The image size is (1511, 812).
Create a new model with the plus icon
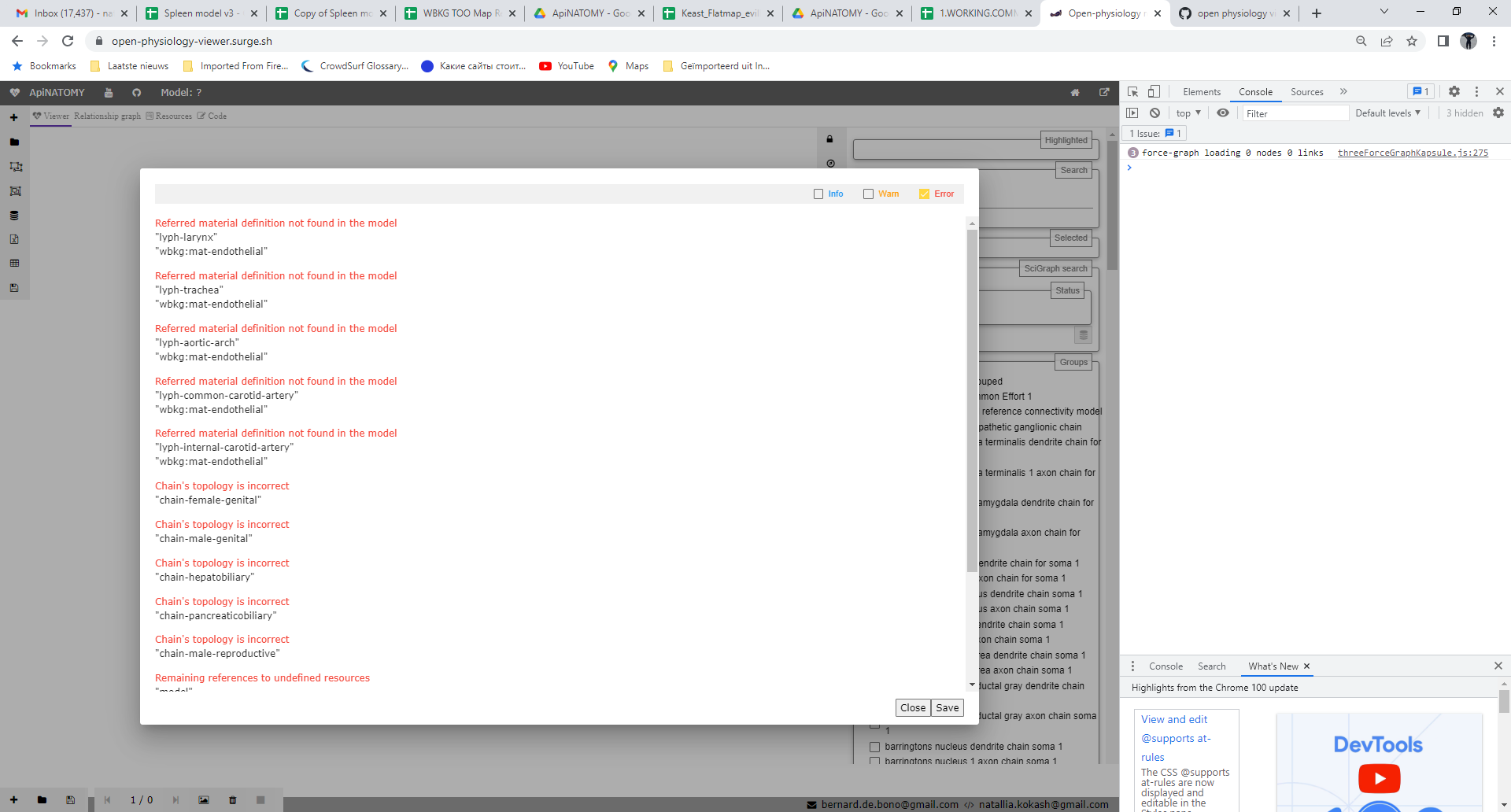pos(14,116)
